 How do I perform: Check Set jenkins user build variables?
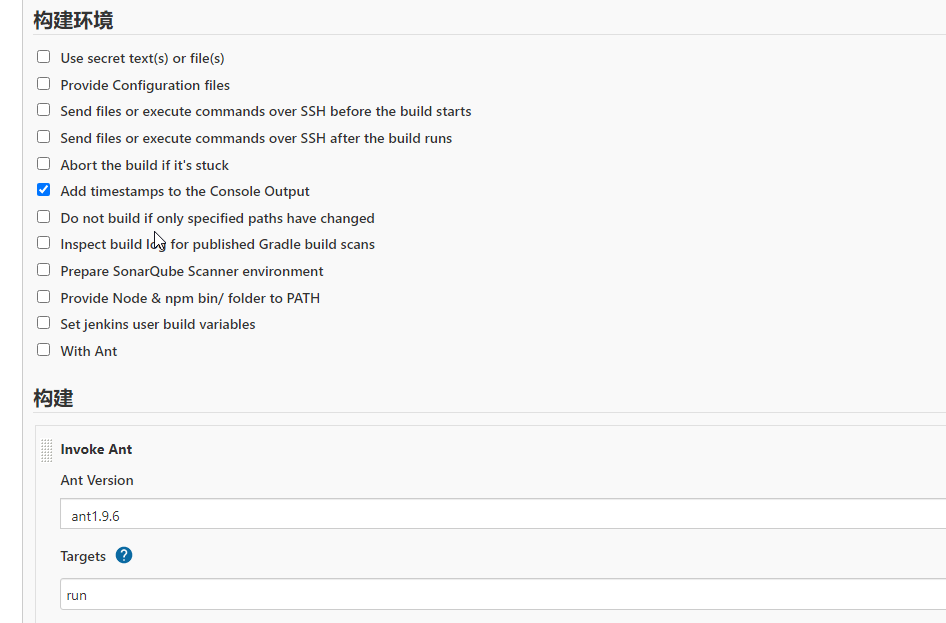tap(43, 323)
